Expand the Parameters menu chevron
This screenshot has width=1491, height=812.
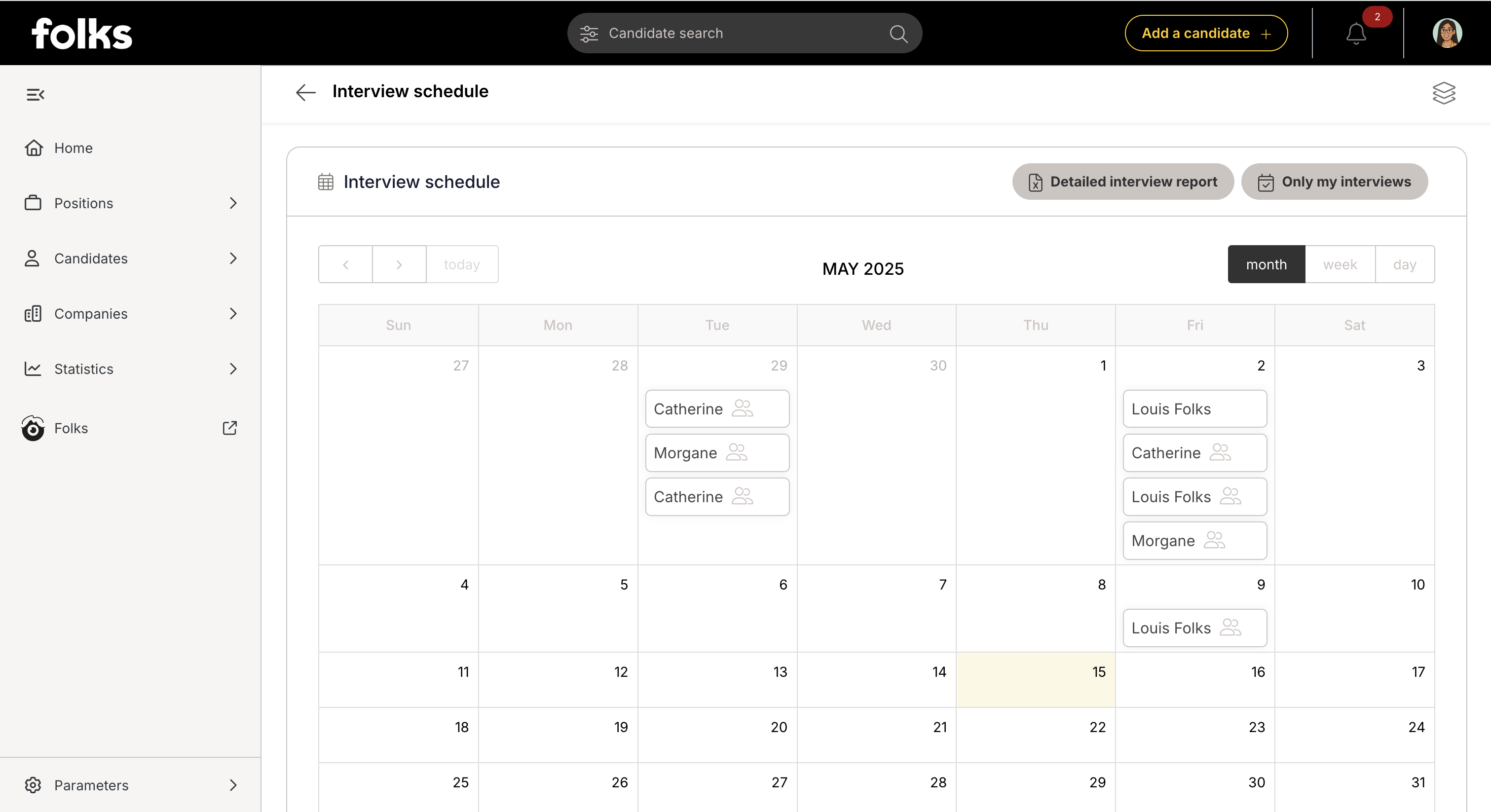(x=233, y=785)
